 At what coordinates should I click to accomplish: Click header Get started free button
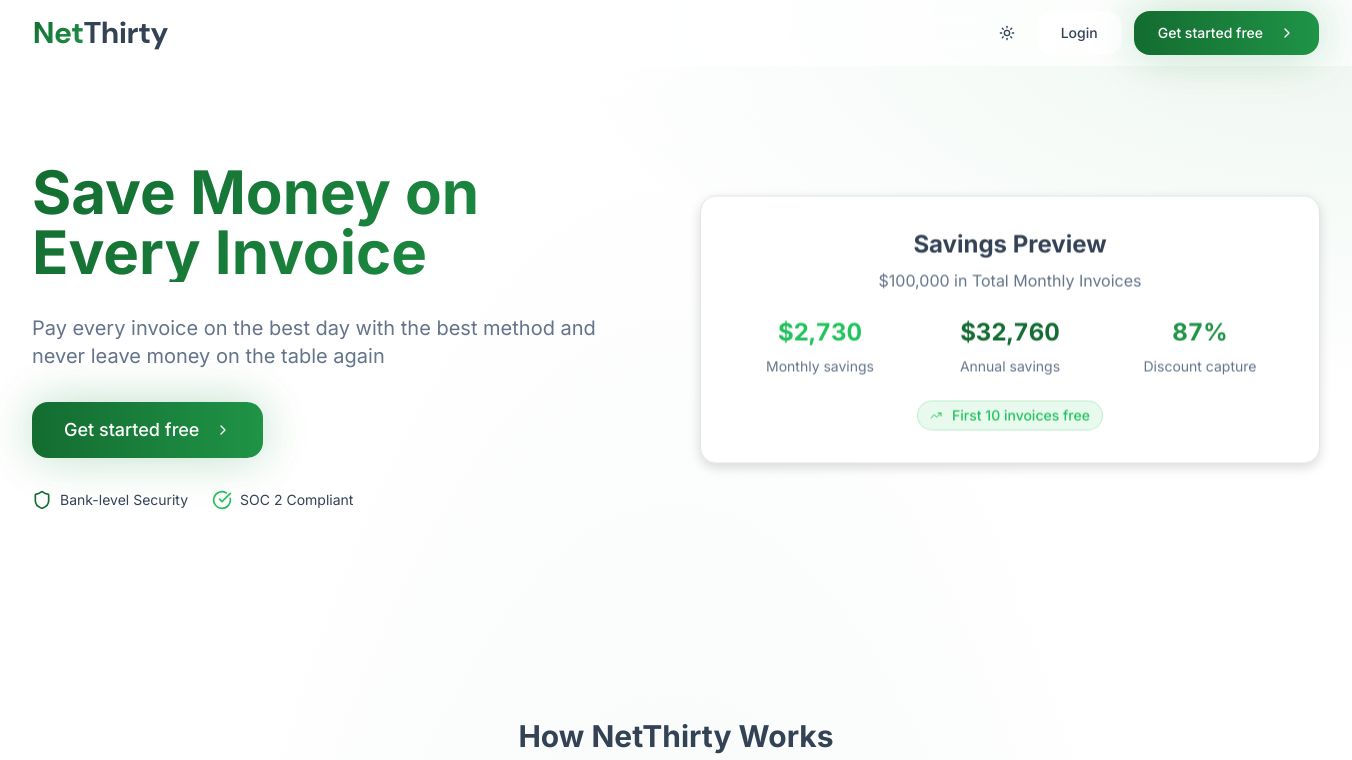coord(1210,33)
